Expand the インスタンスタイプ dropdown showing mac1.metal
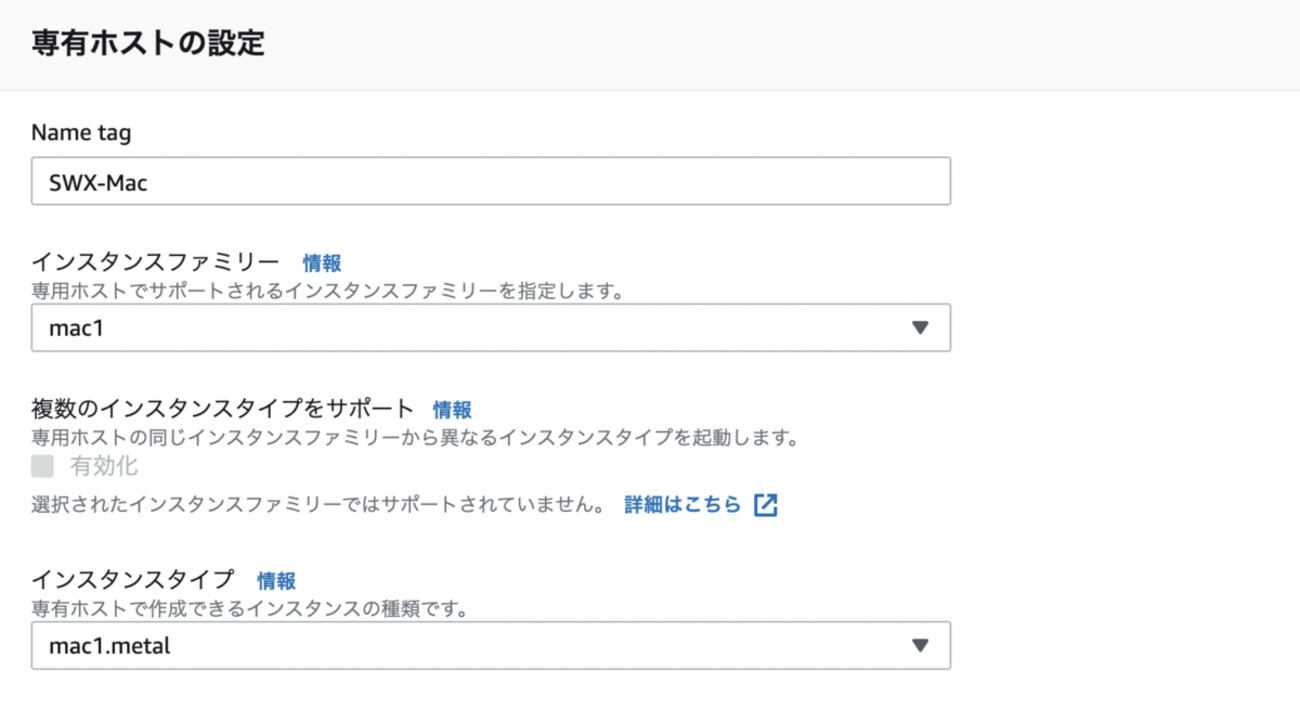This screenshot has width=1300, height=709. coord(490,646)
